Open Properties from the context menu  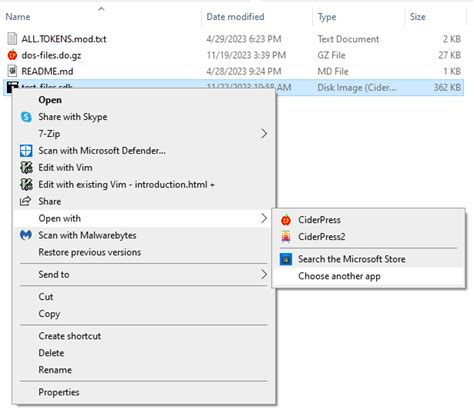pyautogui.click(x=144, y=392)
